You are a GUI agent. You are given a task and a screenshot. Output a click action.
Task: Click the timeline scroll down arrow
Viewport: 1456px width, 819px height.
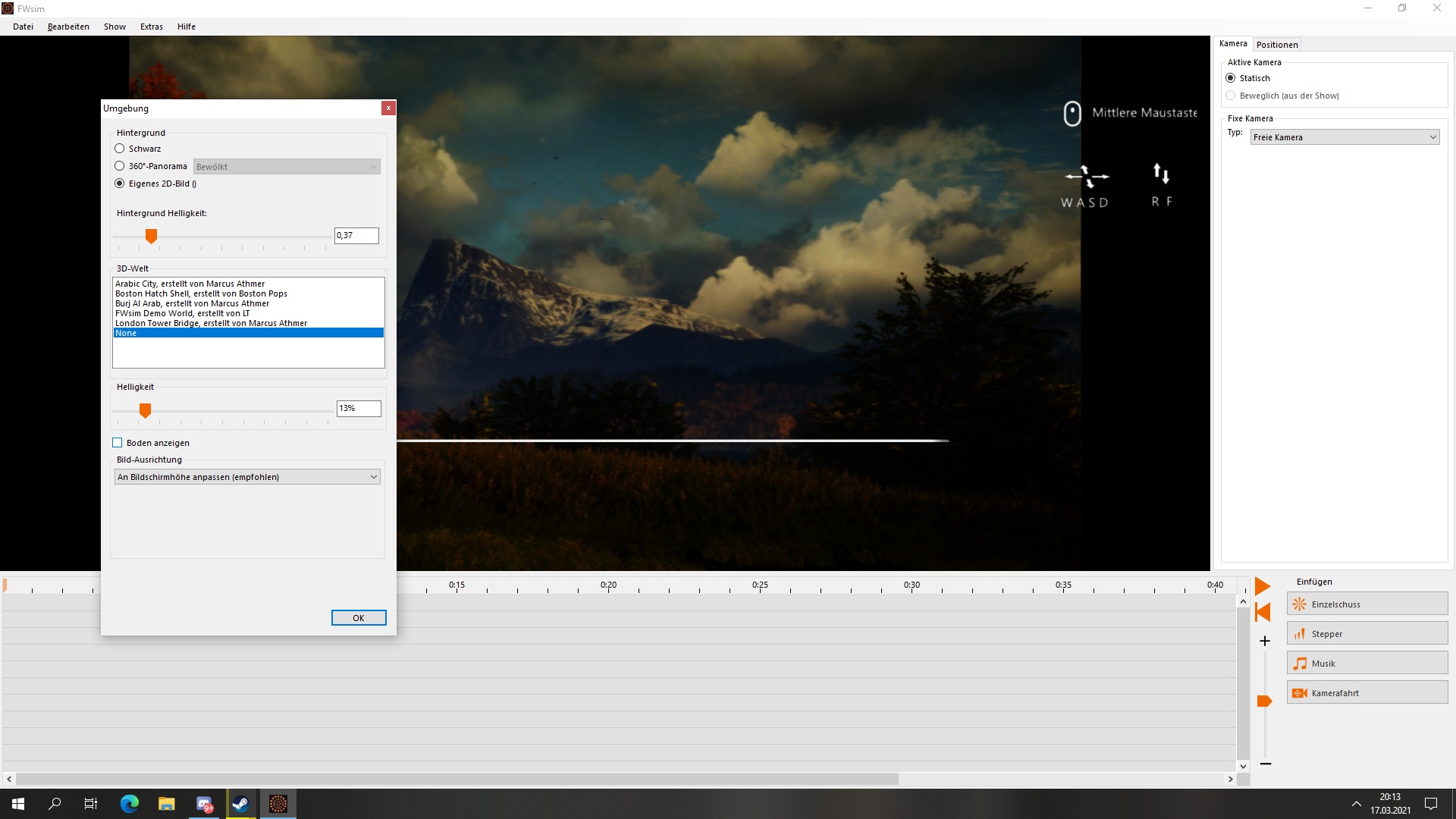1243,767
